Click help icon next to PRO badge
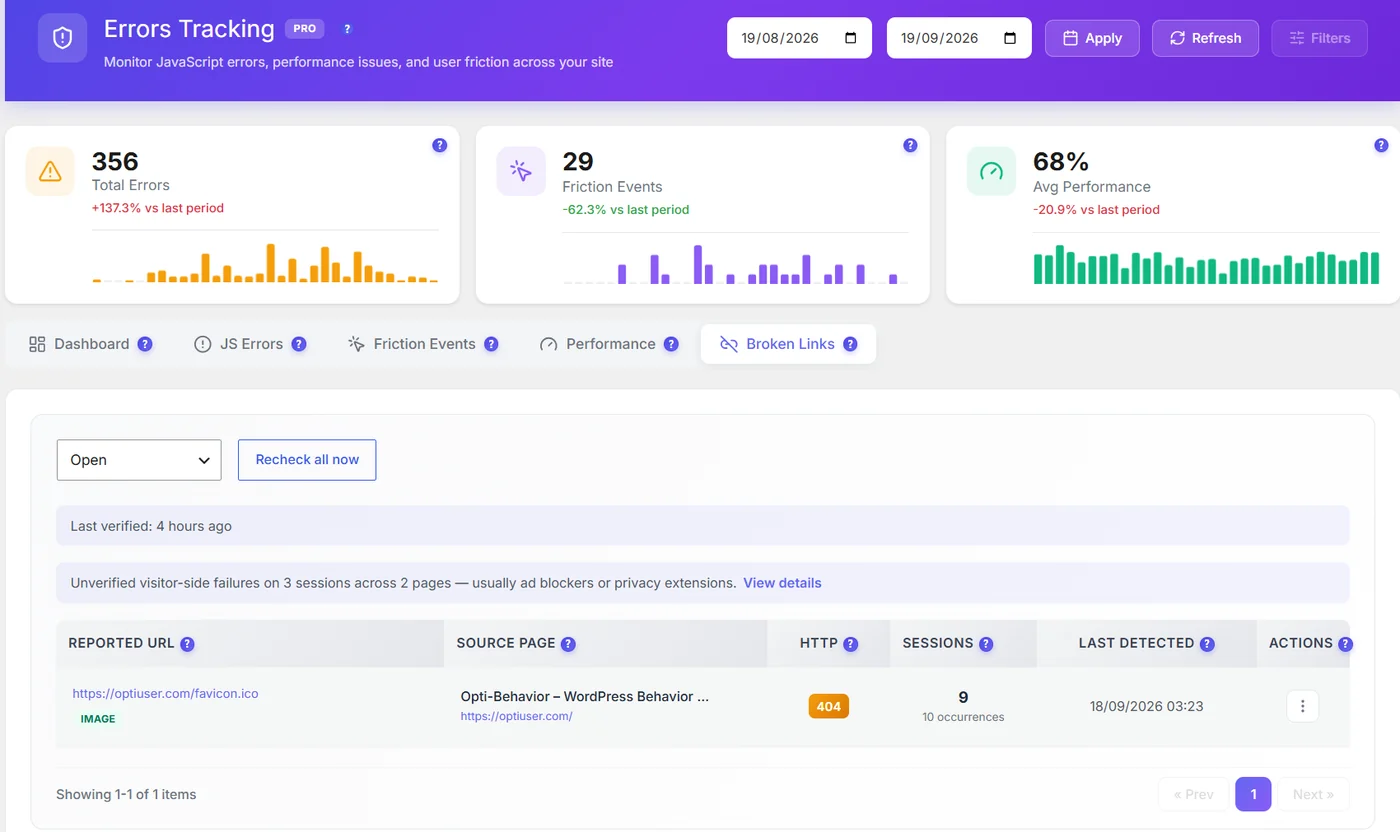 [x=347, y=29]
